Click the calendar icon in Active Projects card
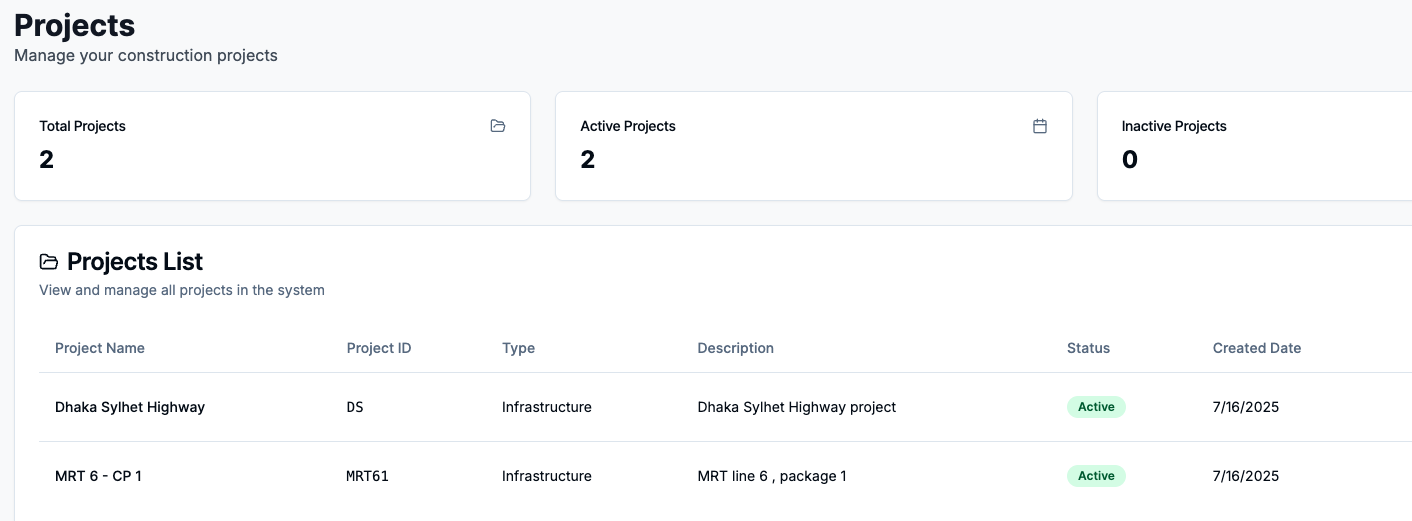Image resolution: width=1412 pixels, height=521 pixels. pyautogui.click(x=1039, y=126)
